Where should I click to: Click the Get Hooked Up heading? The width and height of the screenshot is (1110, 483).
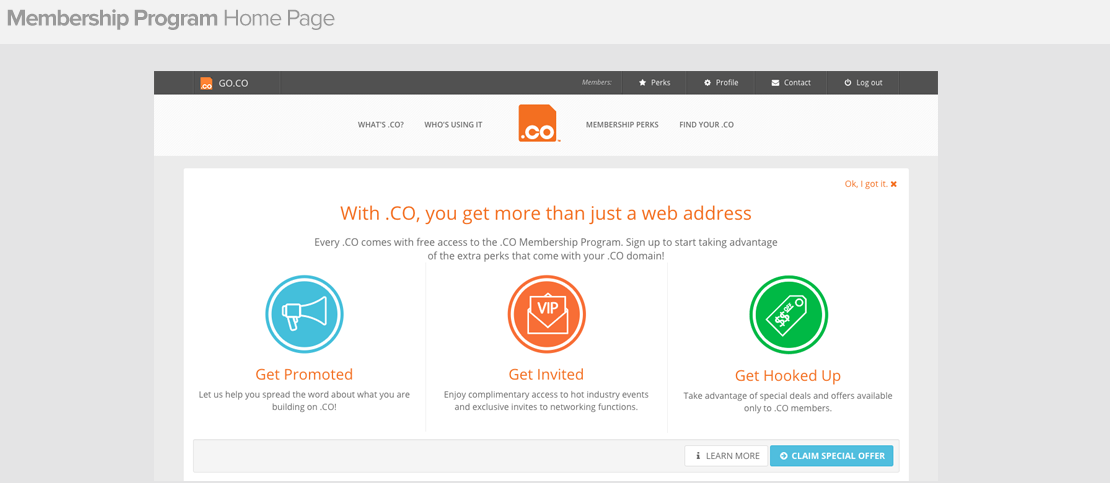tap(788, 376)
